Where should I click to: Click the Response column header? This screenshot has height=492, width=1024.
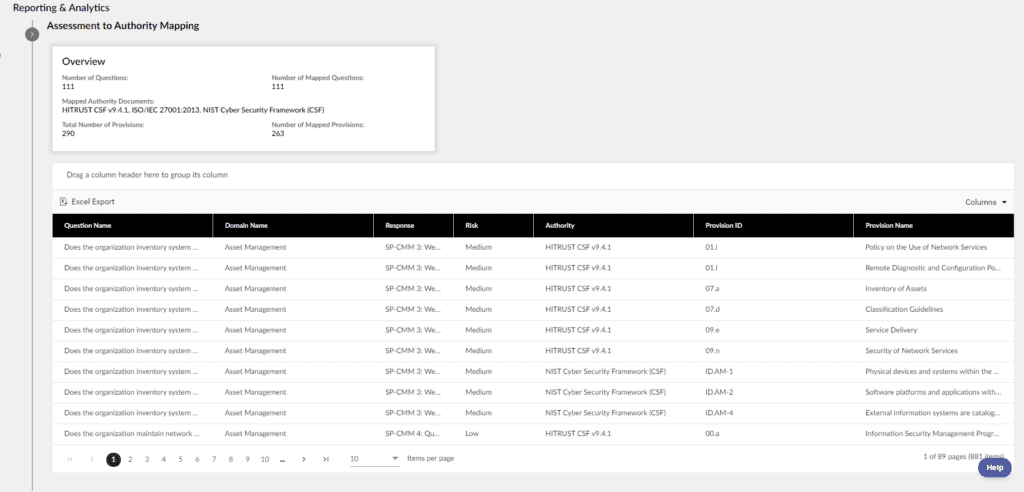pyautogui.click(x=400, y=226)
